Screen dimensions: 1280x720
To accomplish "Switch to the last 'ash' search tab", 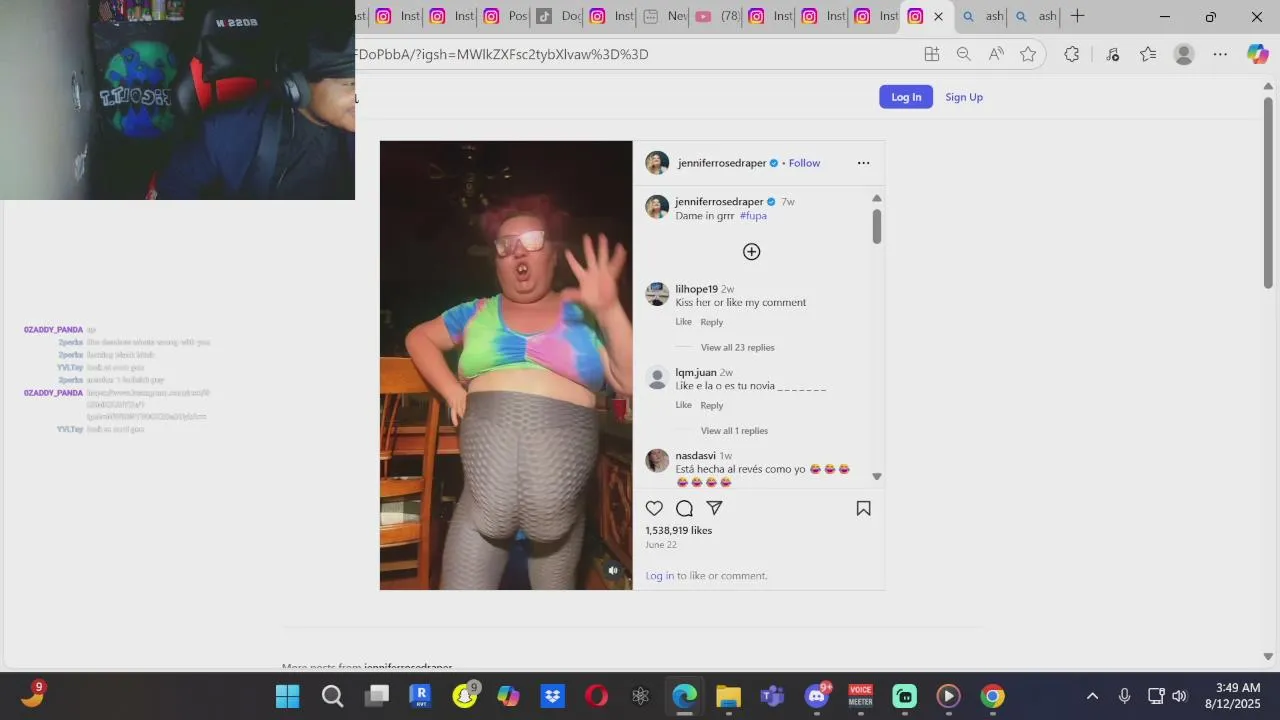I will pyautogui.click(x=1035, y=16).
